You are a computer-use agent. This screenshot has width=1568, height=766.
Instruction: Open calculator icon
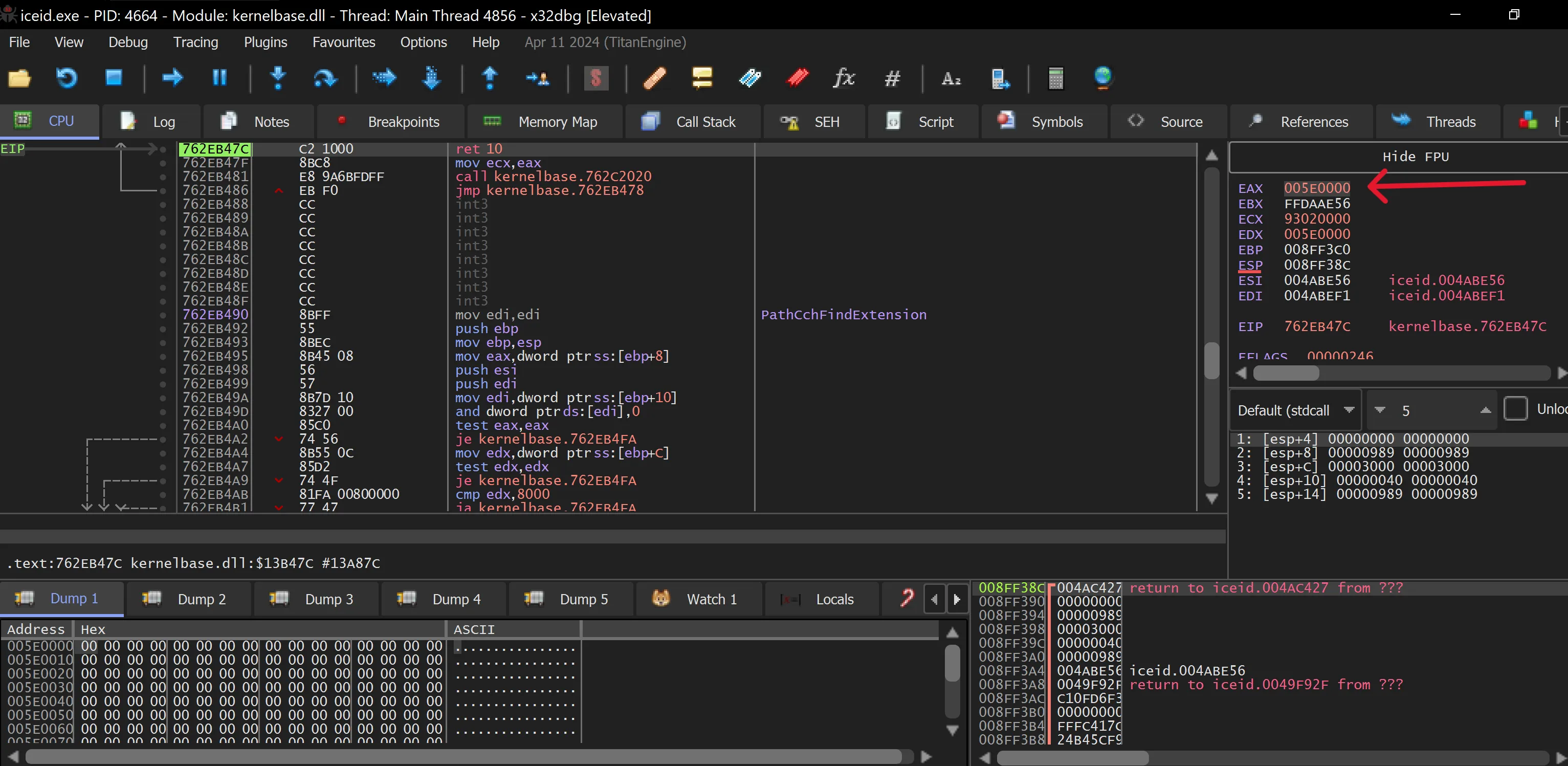(x=1056, y=78)
